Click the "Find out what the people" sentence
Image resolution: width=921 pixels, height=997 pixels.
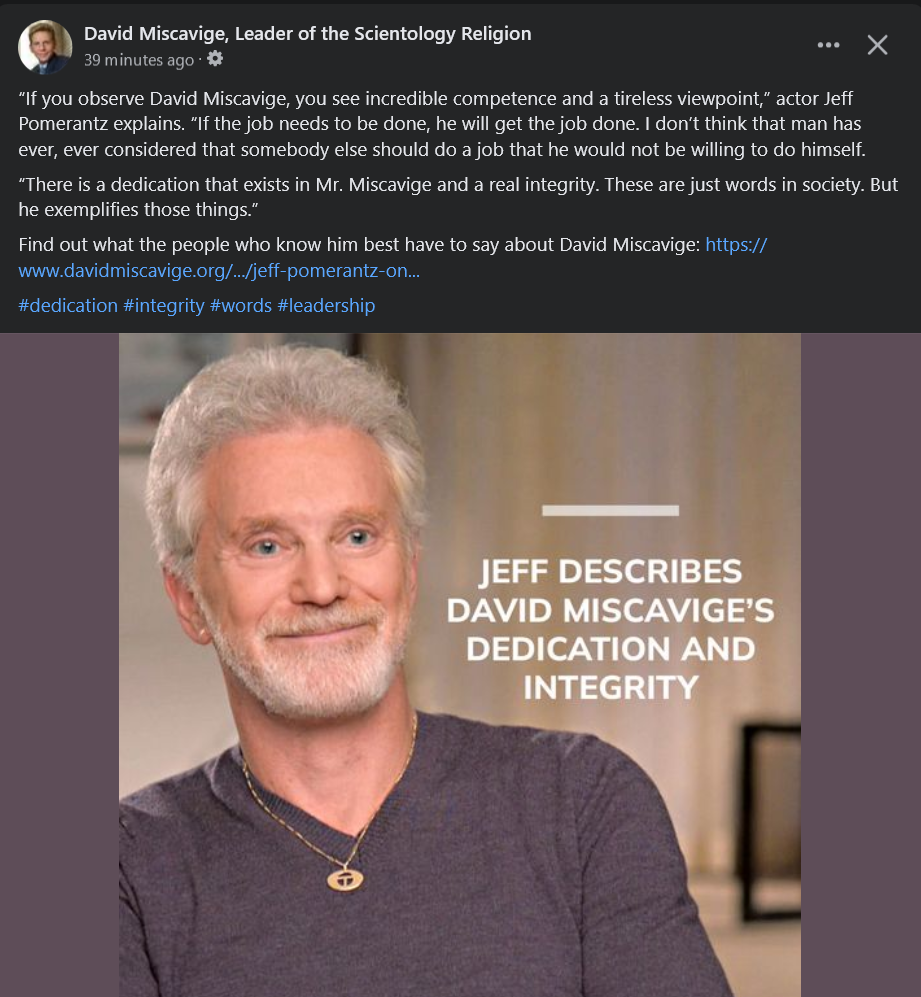(x=359, y=245)
